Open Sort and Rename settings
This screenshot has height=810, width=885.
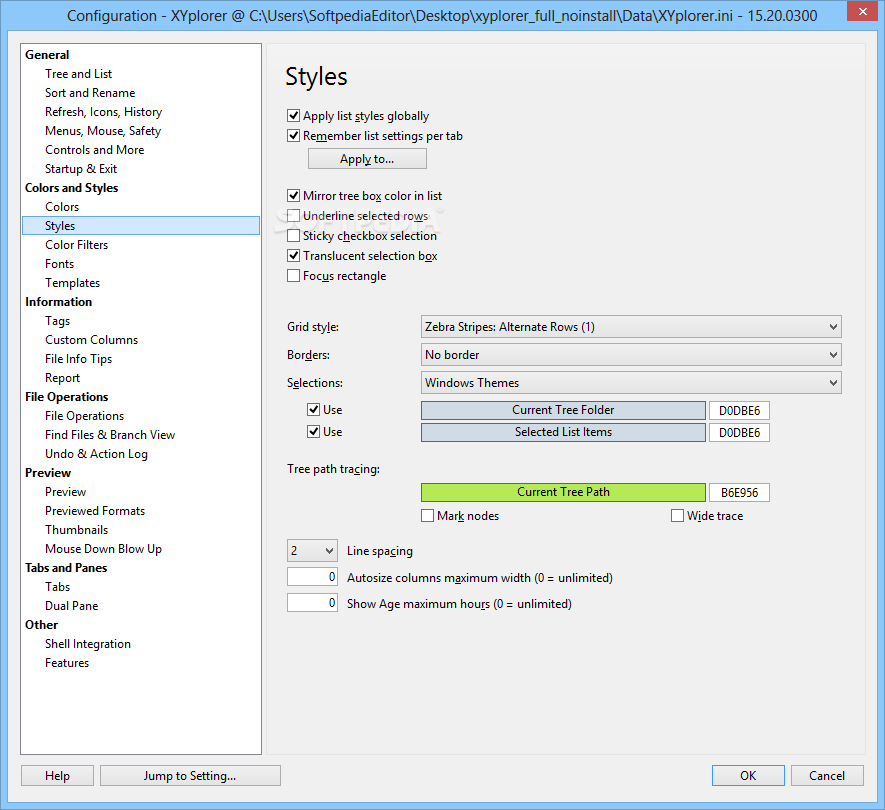pos(90,93)
